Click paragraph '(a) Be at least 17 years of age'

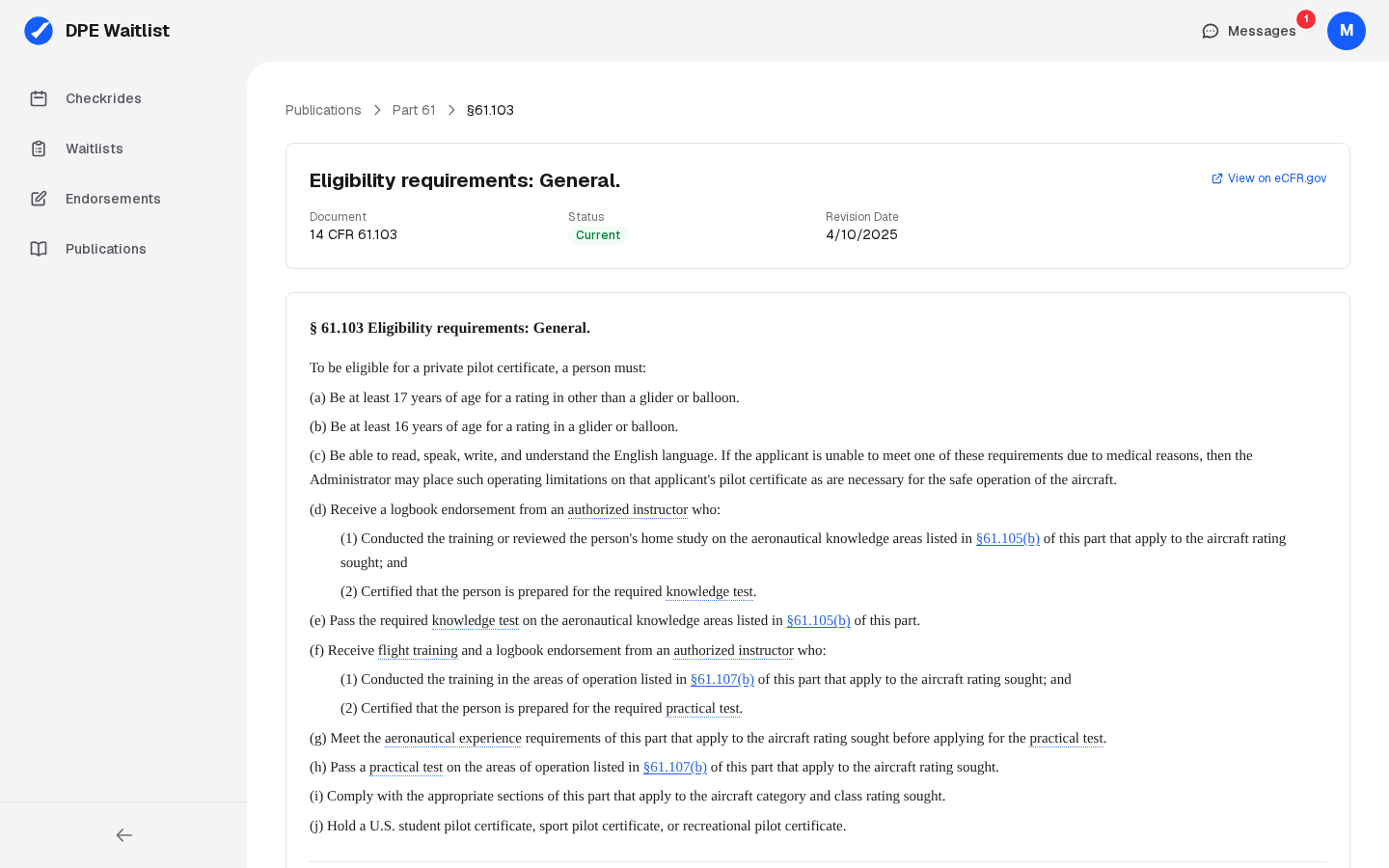click(525, 397)
